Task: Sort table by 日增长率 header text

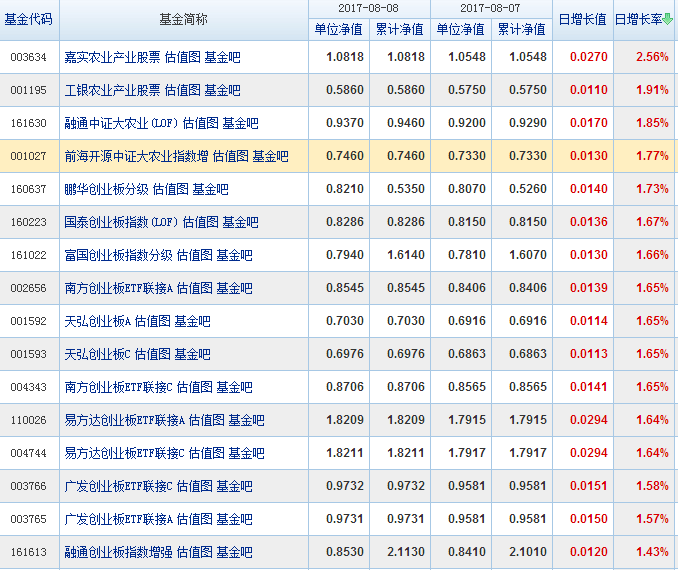Action: click(638, 19)
